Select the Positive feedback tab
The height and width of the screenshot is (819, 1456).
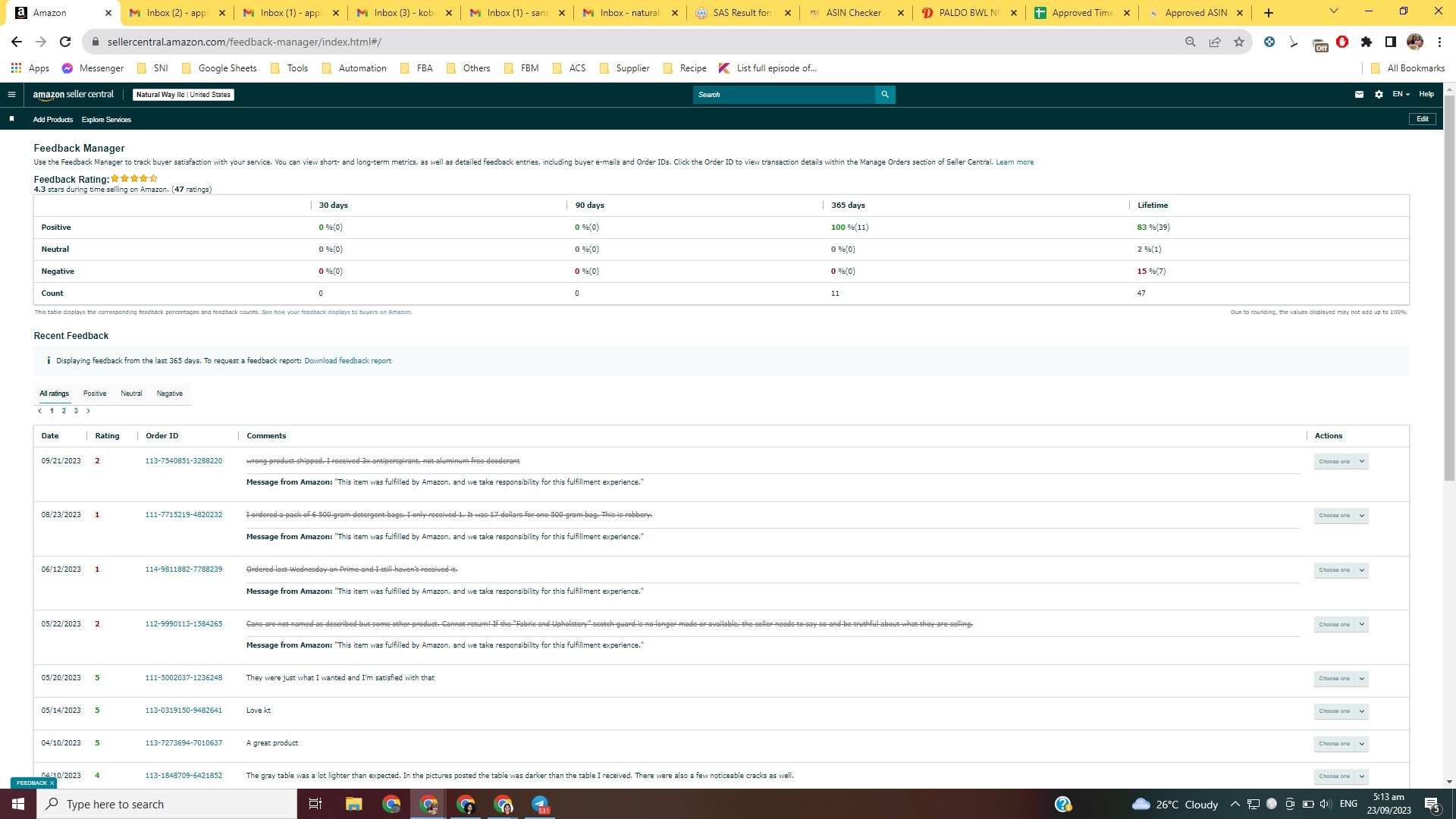(95, 394)
